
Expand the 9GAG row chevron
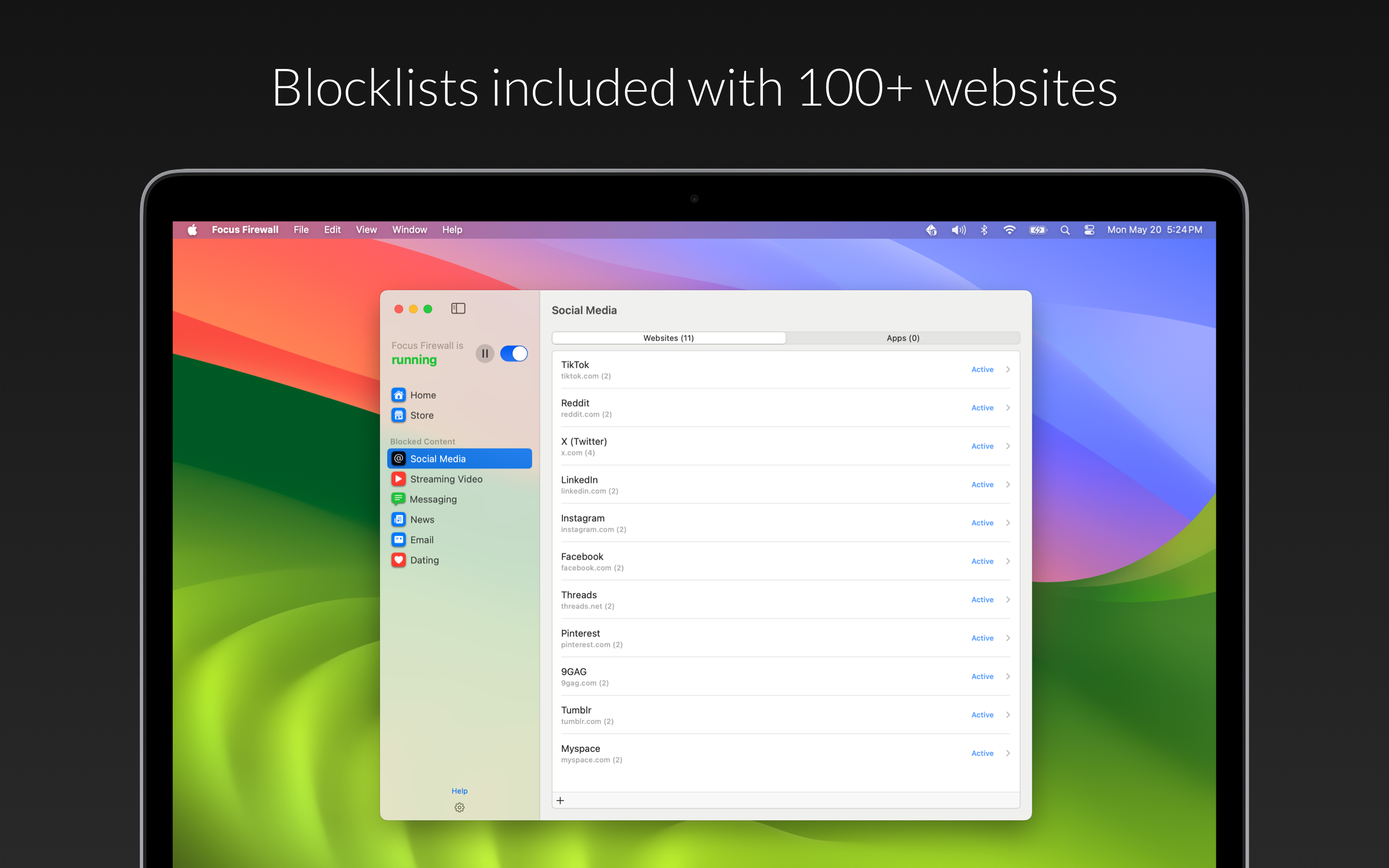1008,676
